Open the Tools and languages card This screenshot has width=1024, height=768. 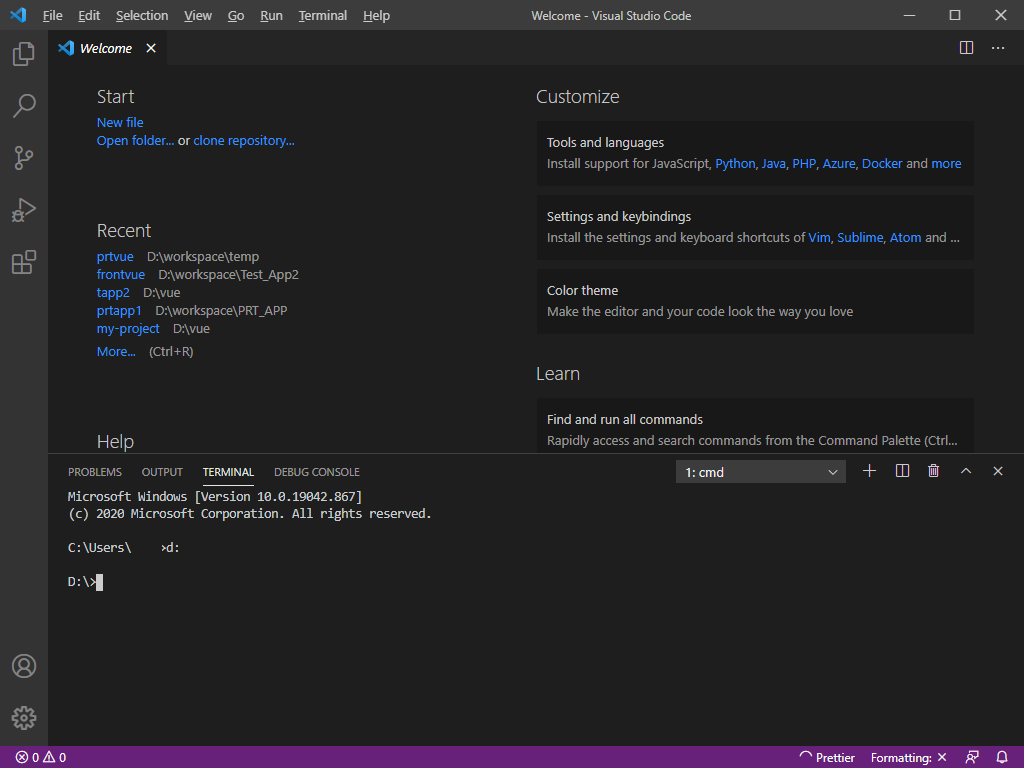(755, 153)
